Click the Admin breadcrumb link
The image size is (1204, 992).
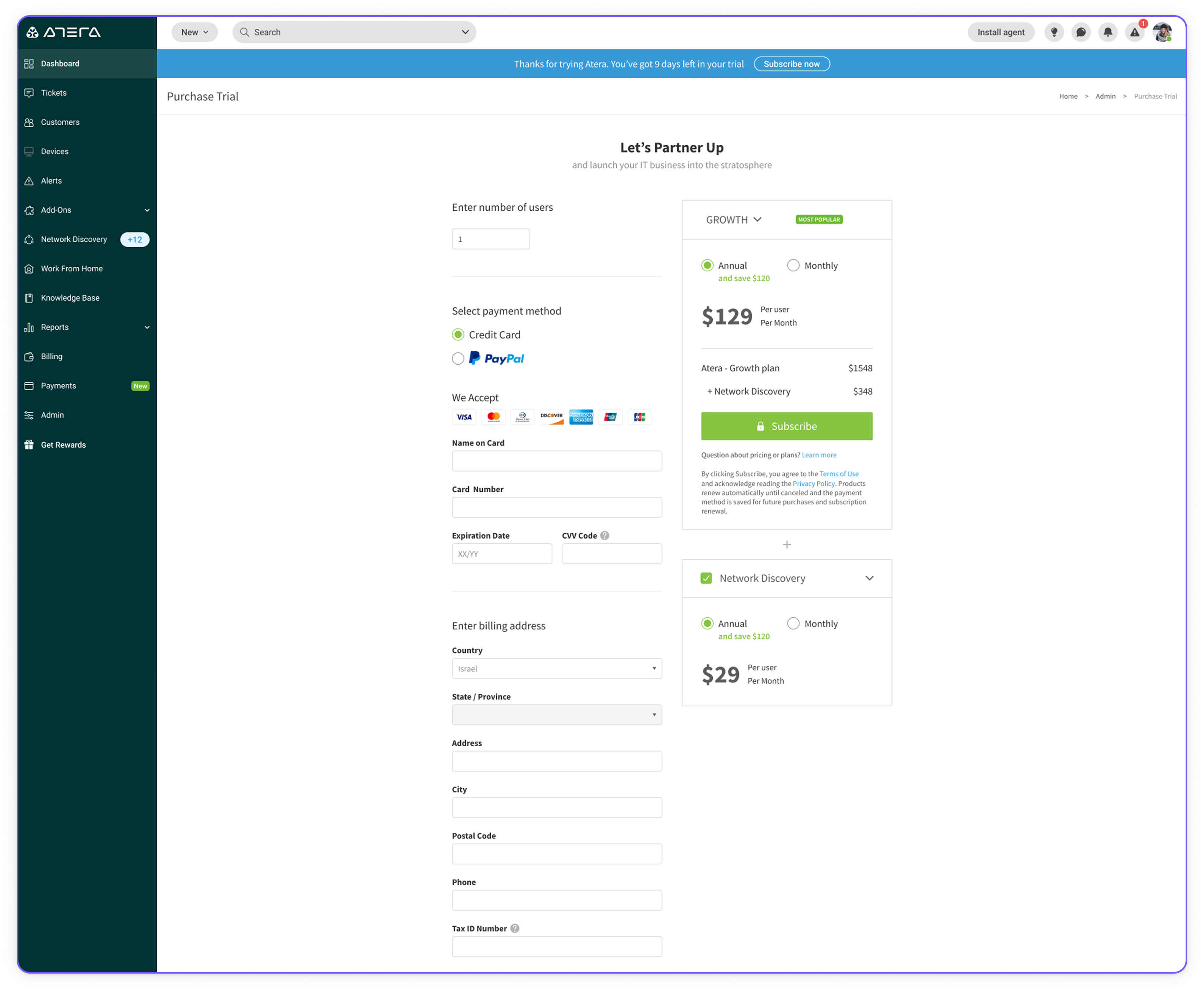click(x=1105, y=96)
